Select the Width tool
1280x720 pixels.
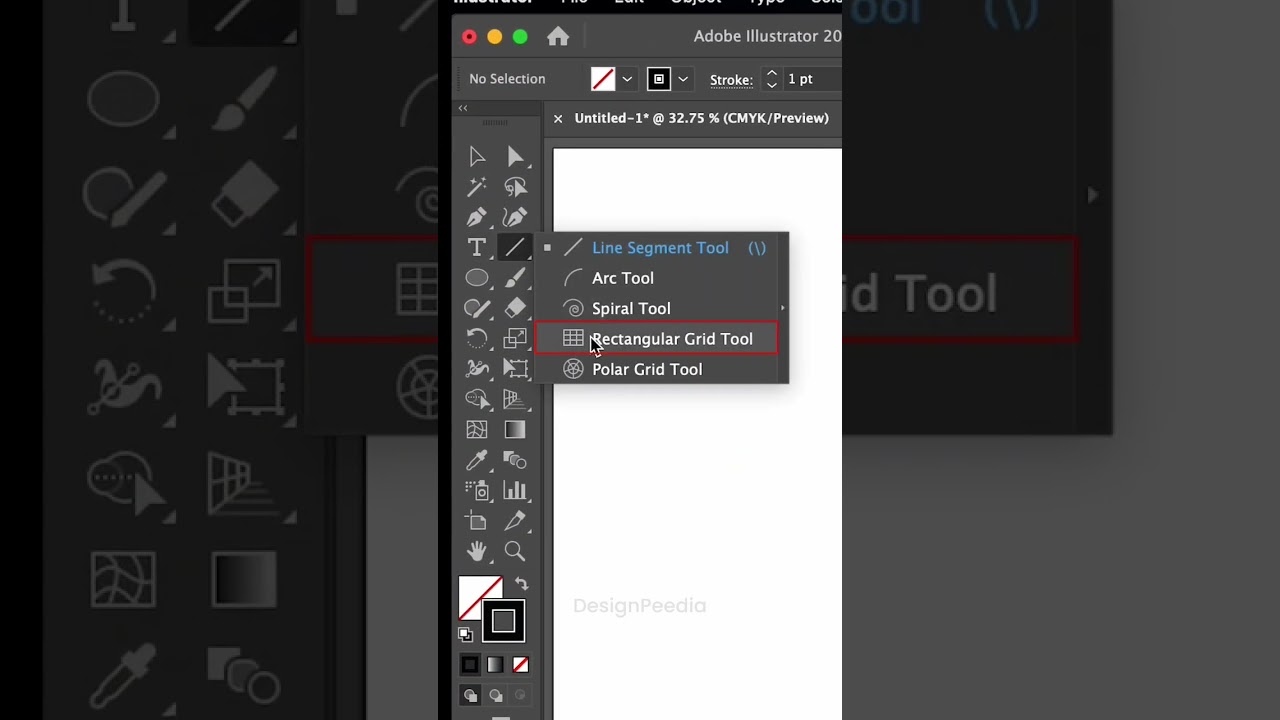477,368
